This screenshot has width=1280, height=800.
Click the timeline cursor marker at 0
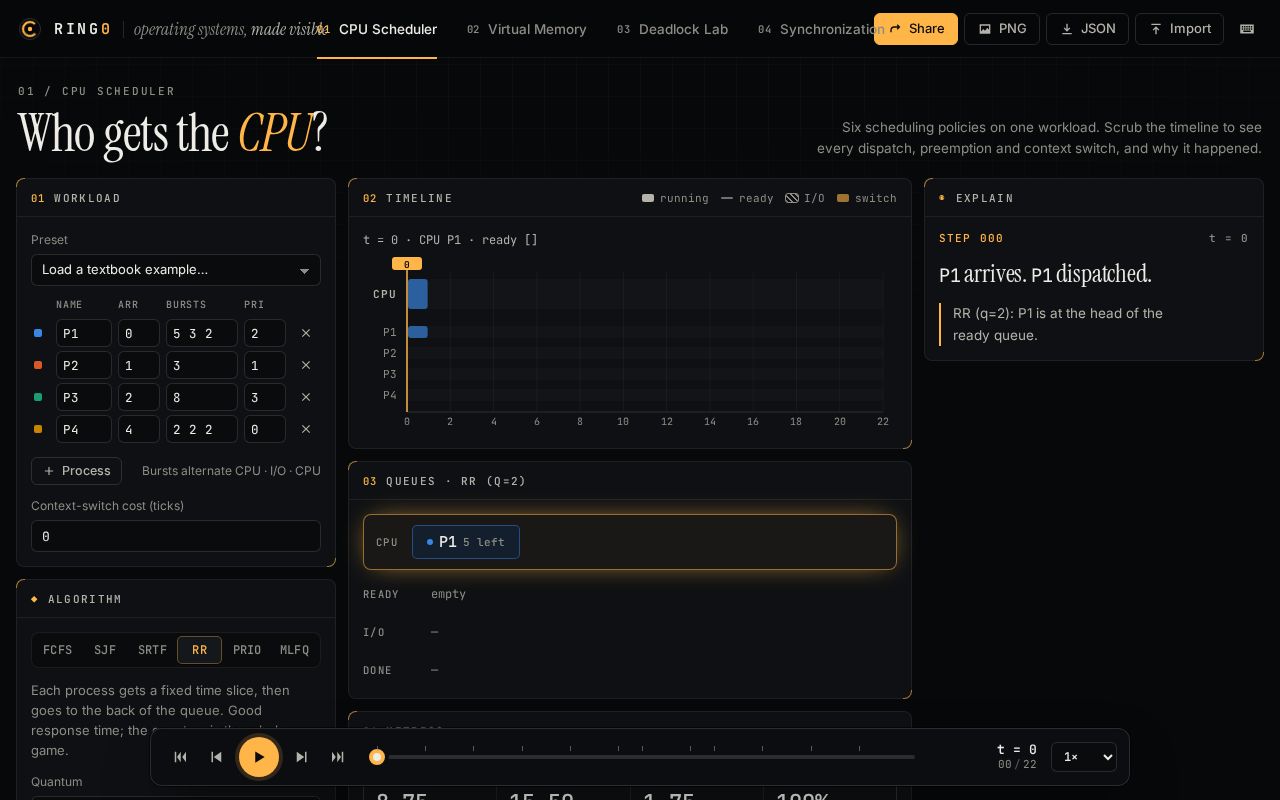click(x=407, y=264)
